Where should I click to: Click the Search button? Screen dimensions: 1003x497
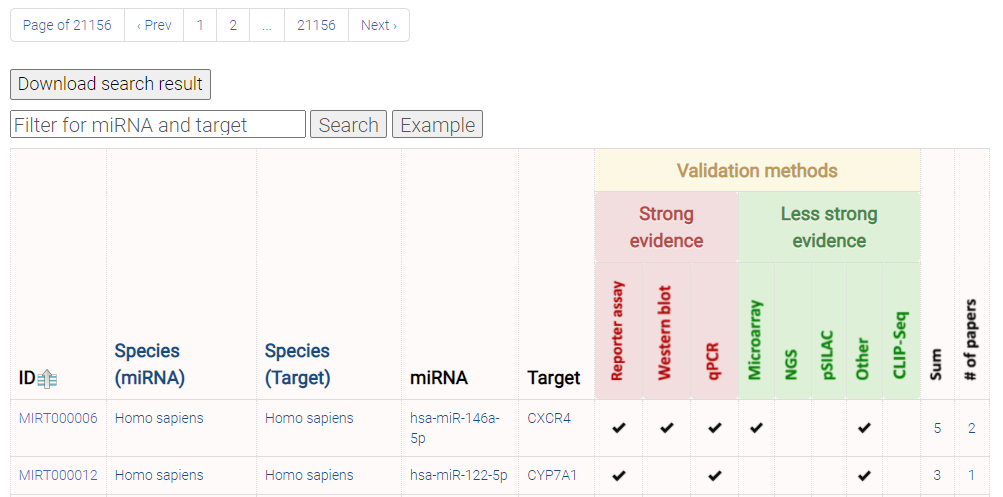[x=349, y=125]
